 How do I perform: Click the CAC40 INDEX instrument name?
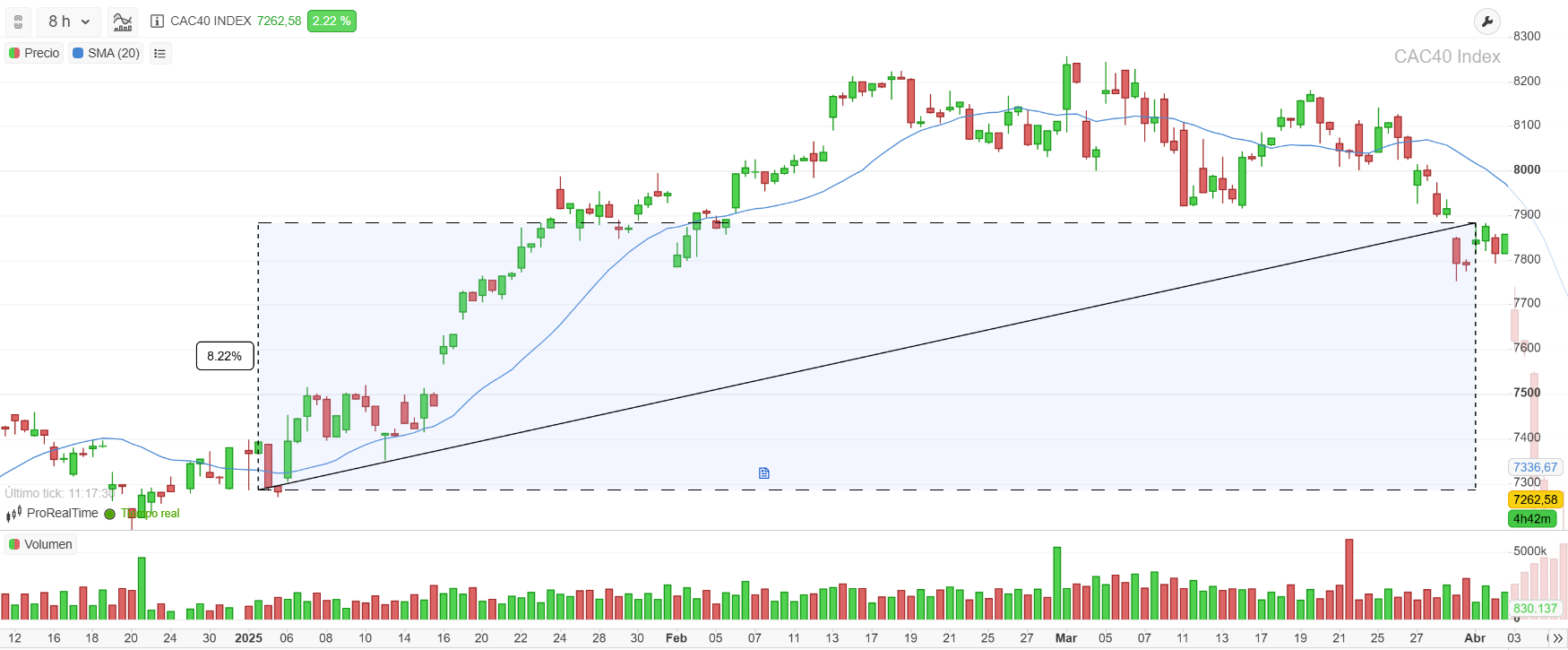211,22
